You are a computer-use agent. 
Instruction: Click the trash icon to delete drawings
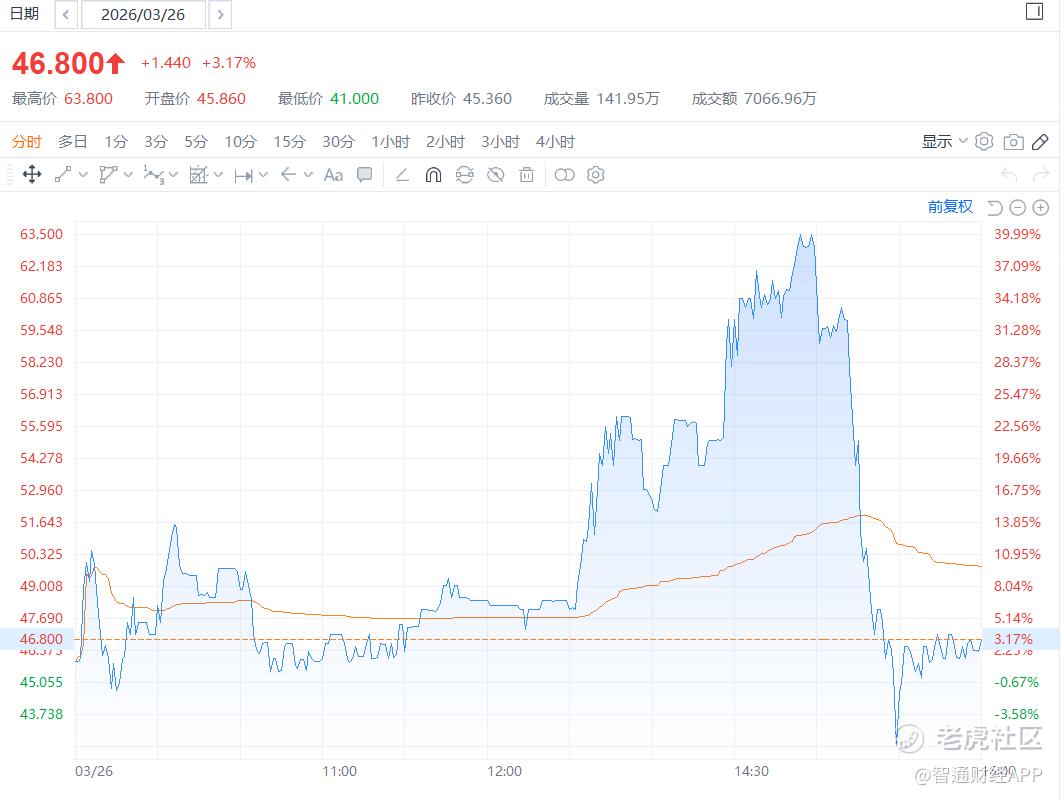point(527,175)
